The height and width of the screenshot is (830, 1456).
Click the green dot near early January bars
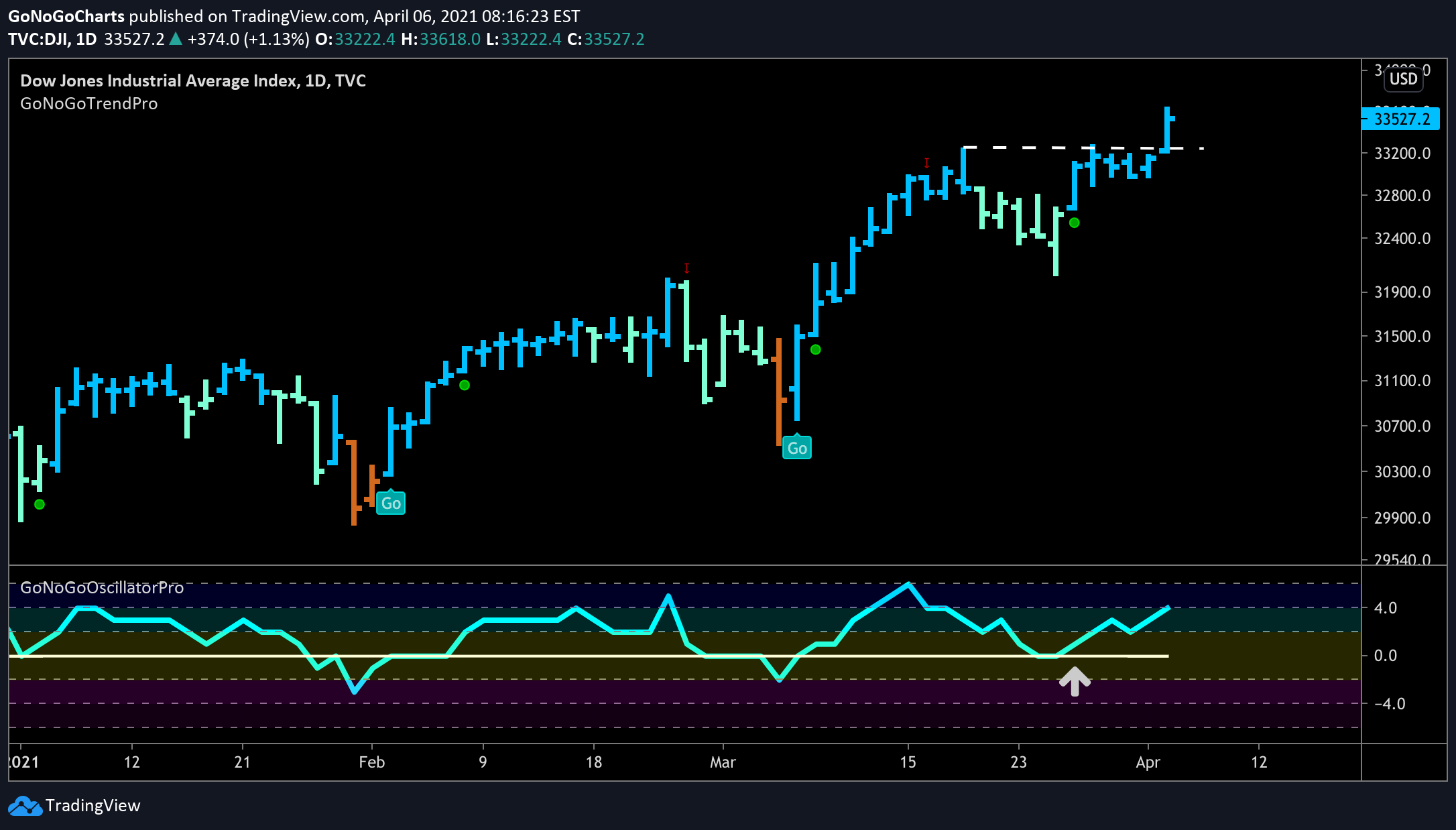click(x=40, y=504)
